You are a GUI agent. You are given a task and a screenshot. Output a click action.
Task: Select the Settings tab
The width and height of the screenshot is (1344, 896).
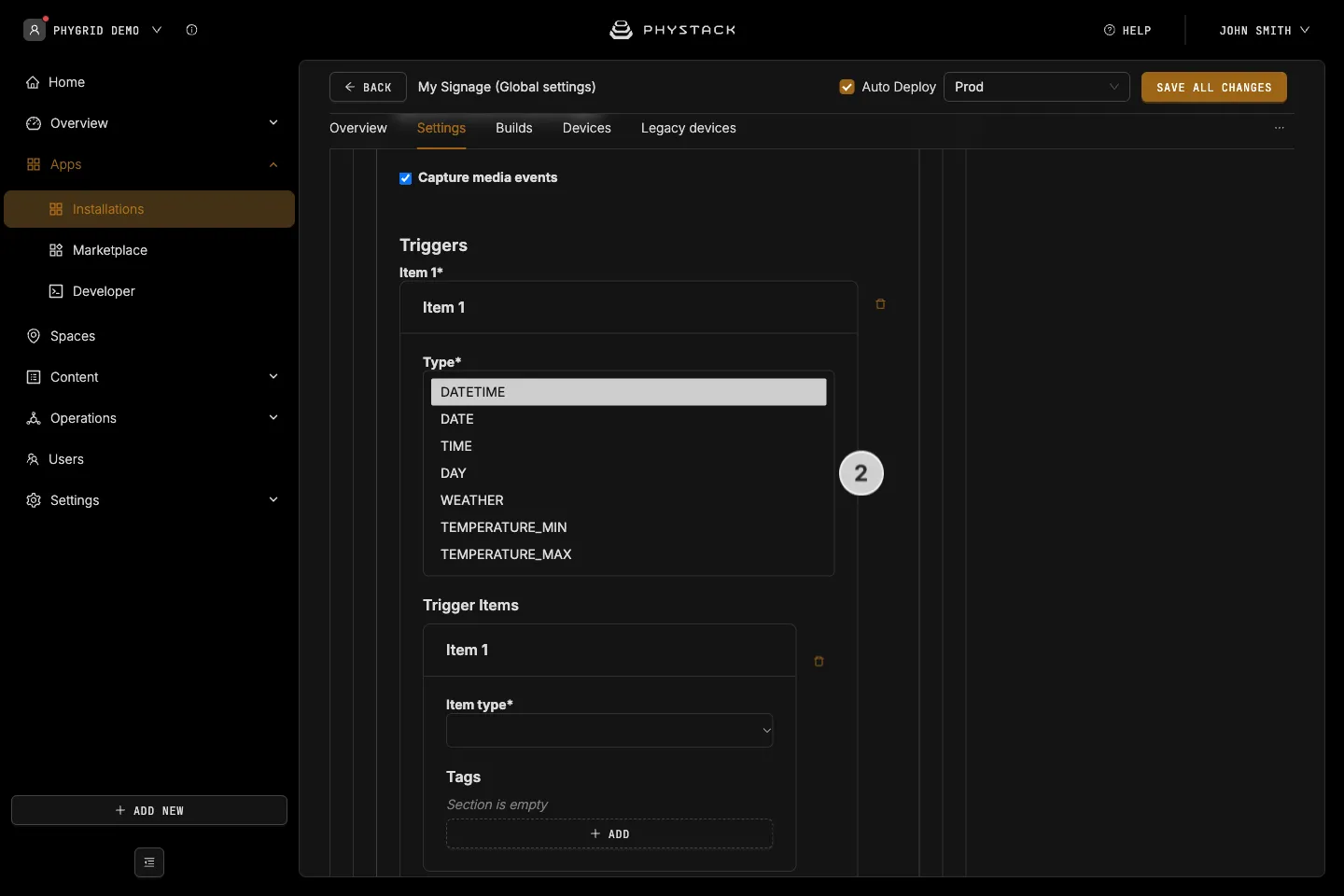[441, 128]
